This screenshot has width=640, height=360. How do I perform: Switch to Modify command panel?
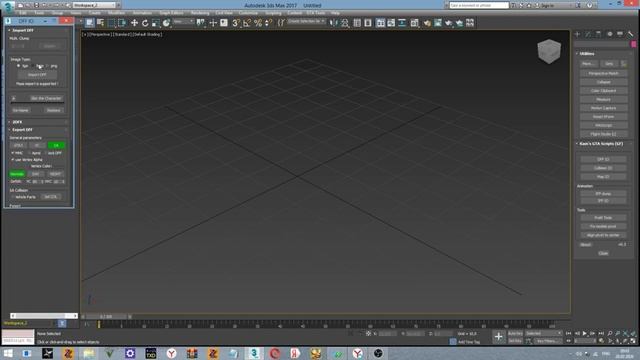[x=588, y=34]
